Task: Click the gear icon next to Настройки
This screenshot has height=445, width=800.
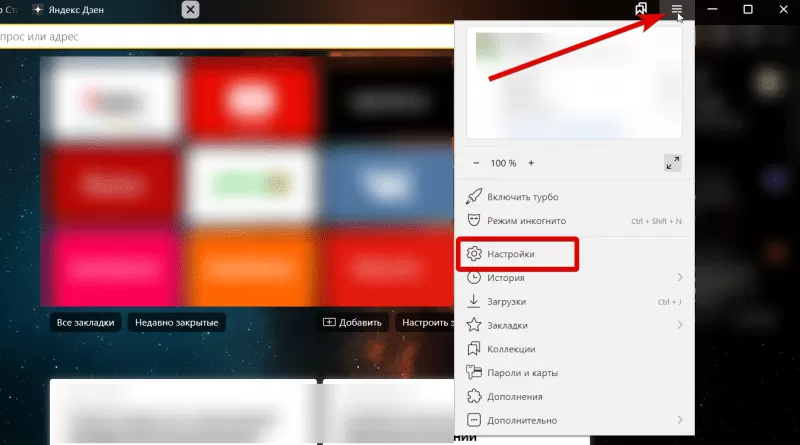Action: click(x=474, y=254)
